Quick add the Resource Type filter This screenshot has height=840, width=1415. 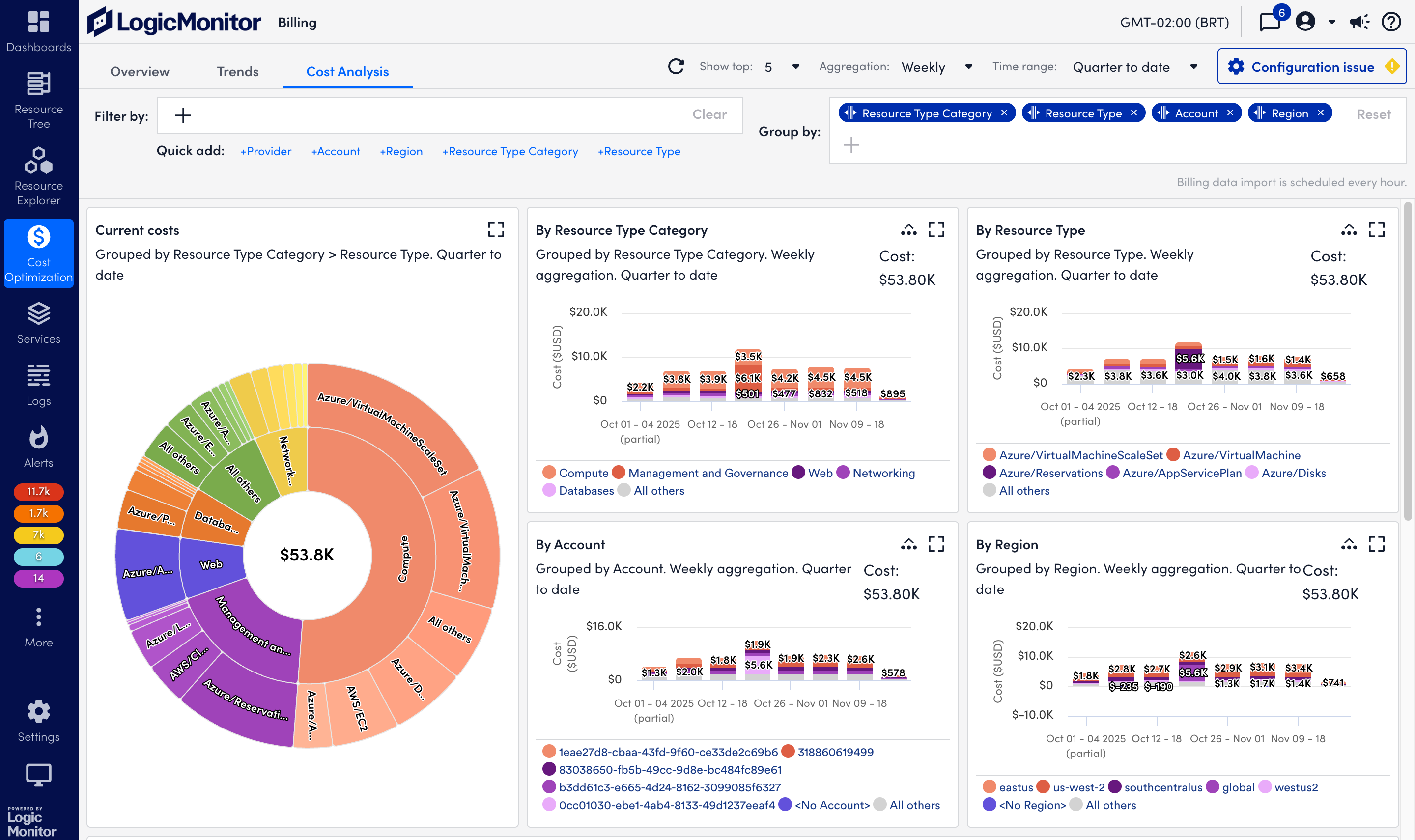[639, 151]
